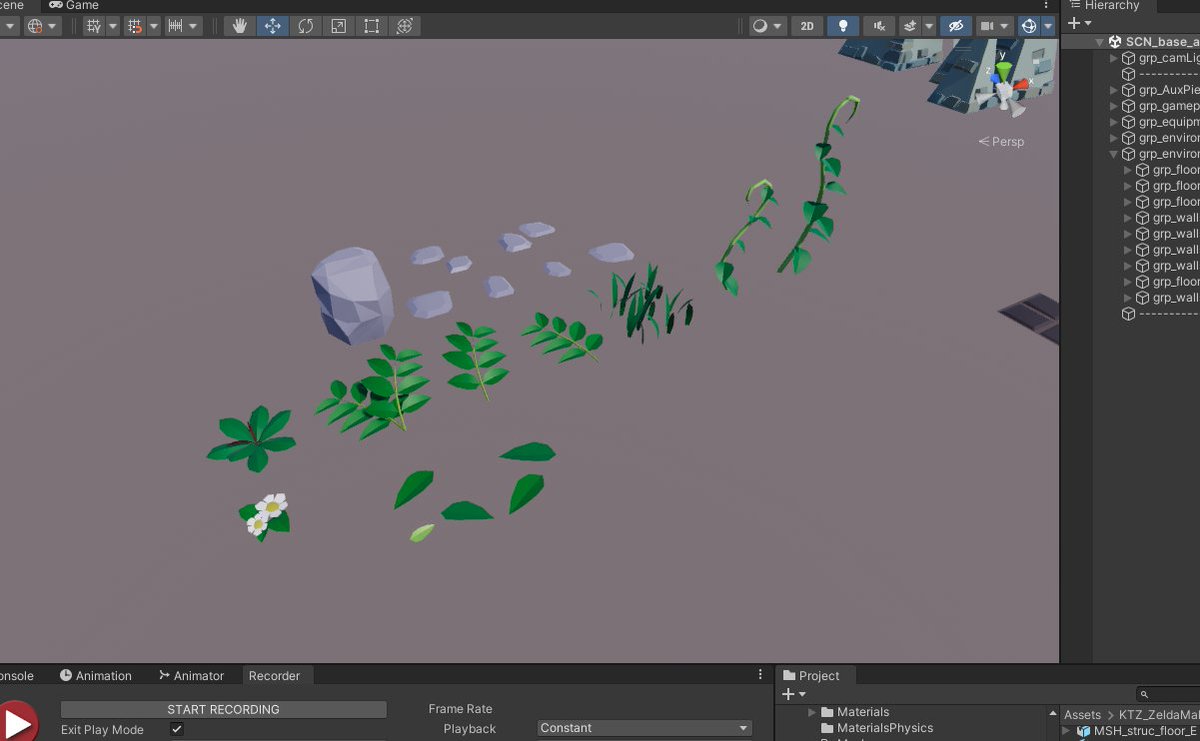Viewport: 1200px width, 741px height.
Task: Click the cube icon next to grp_camLig
Action: tap(1128, 58)
